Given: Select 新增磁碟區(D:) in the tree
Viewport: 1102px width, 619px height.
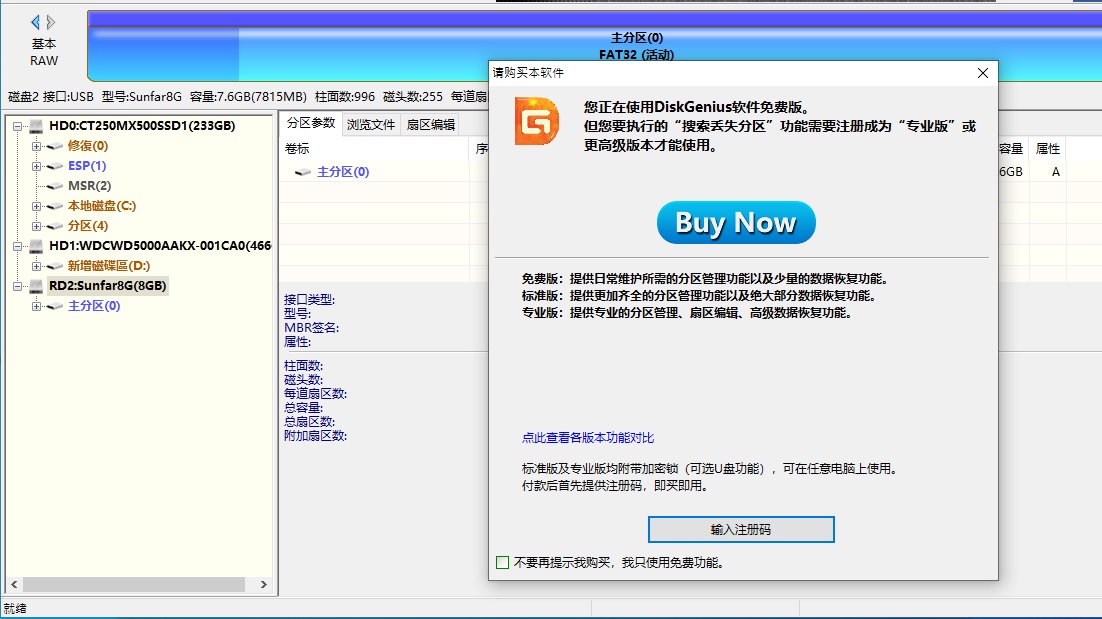Looking at the screenshot, I should (x=109, y=266).
